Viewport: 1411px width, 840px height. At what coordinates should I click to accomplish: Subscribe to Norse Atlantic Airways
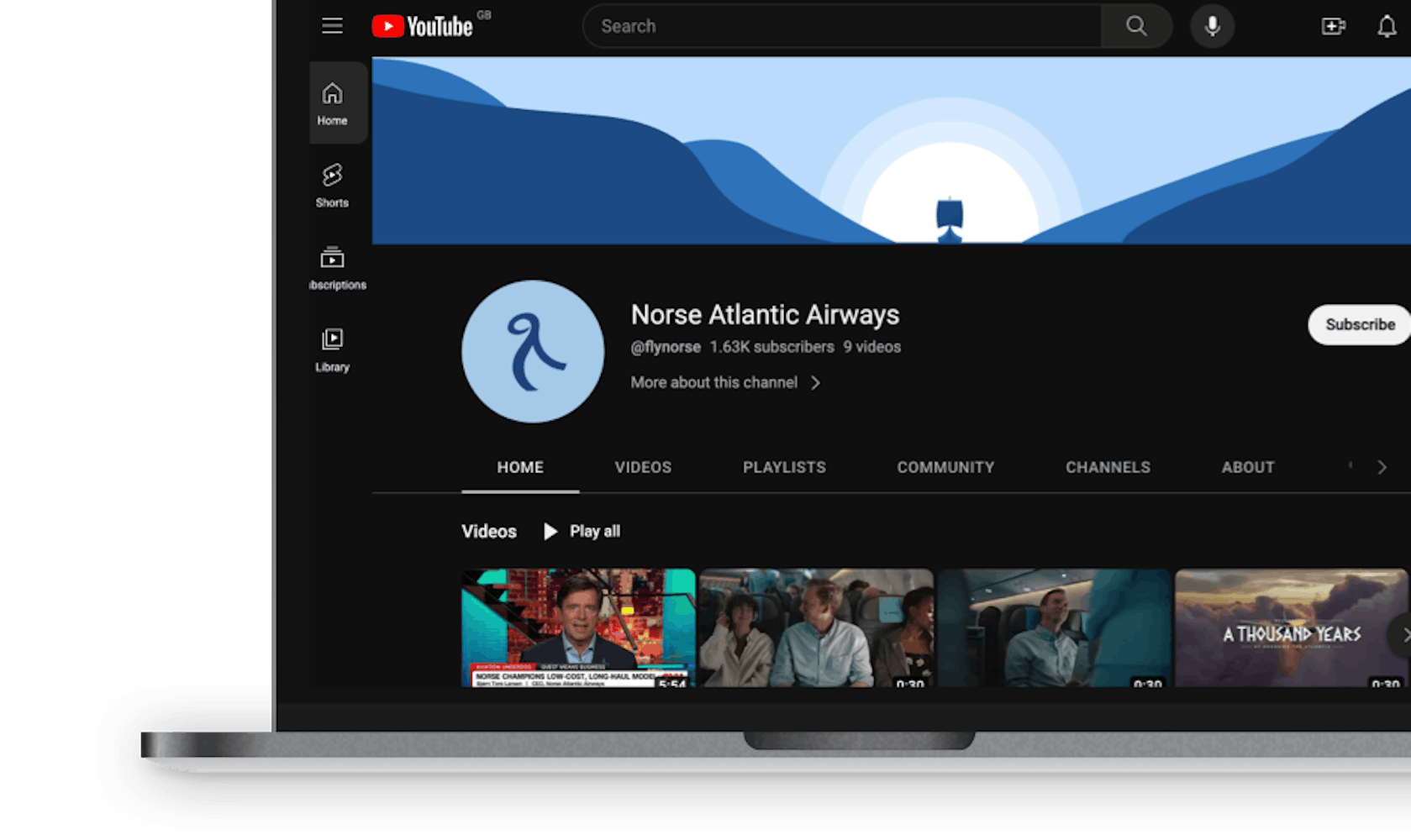tap(1359, 324)
